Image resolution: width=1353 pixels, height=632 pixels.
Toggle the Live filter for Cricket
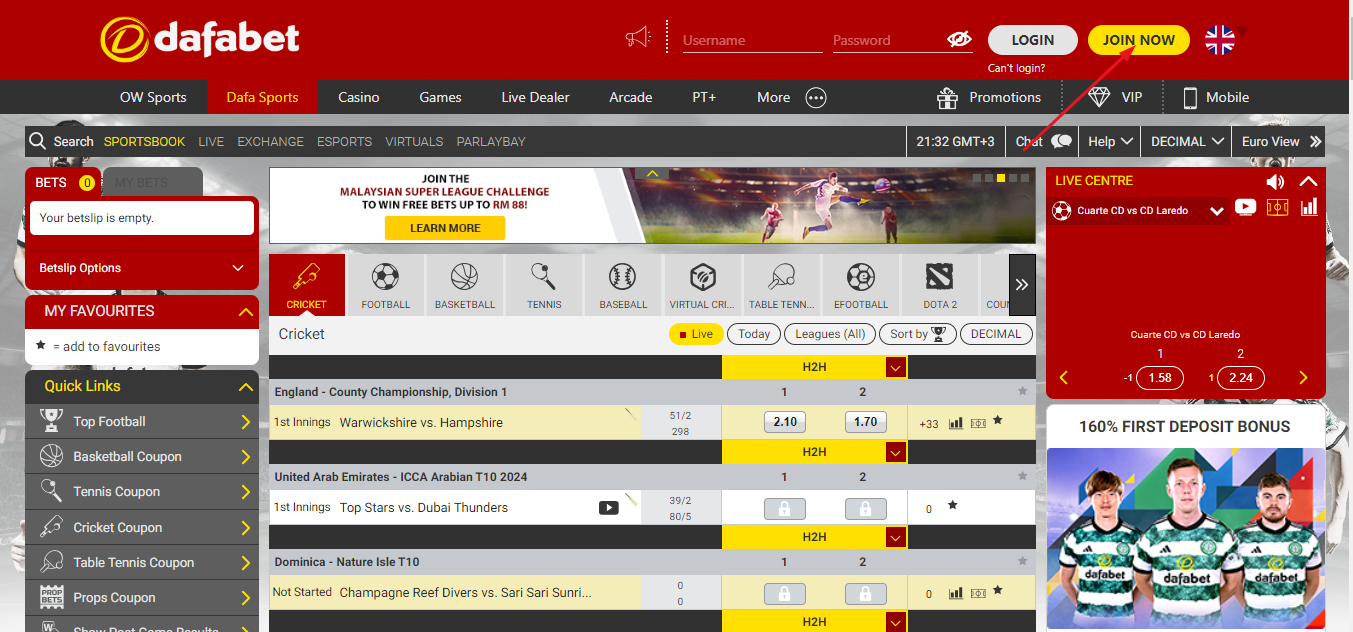pos(696,334)
